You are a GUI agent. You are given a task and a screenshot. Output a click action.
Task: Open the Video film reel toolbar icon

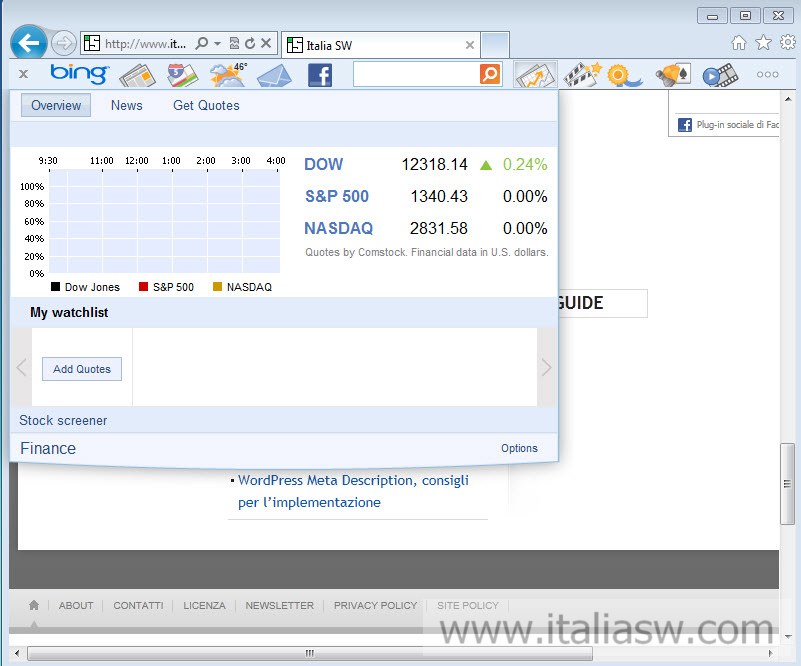[x=720, y=75]
